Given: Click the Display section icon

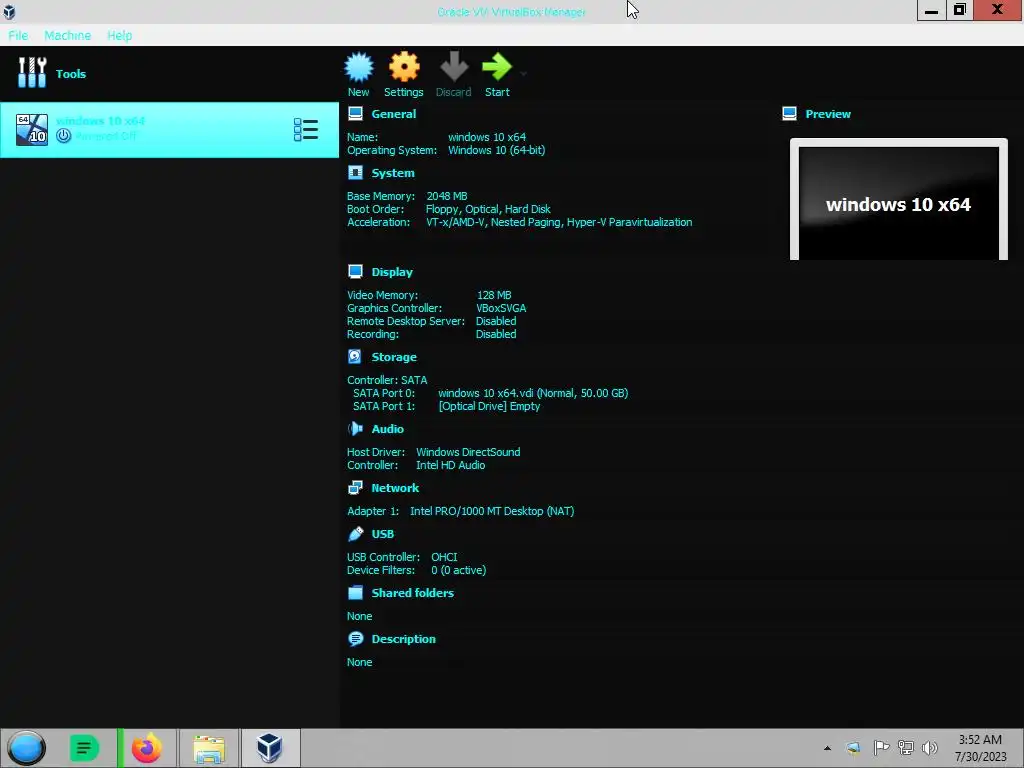Looking at the screenshot, I should pos(355,272).
